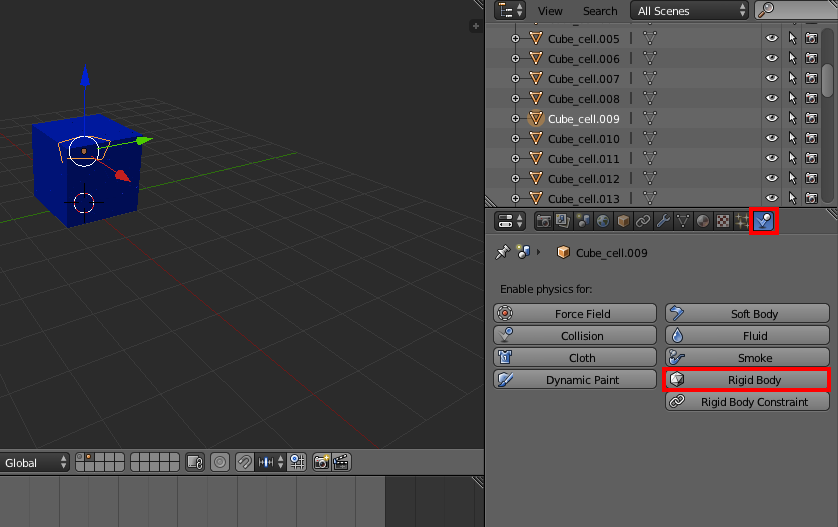Toggle renderability camera for Cube_cell.011

(811, 158)
